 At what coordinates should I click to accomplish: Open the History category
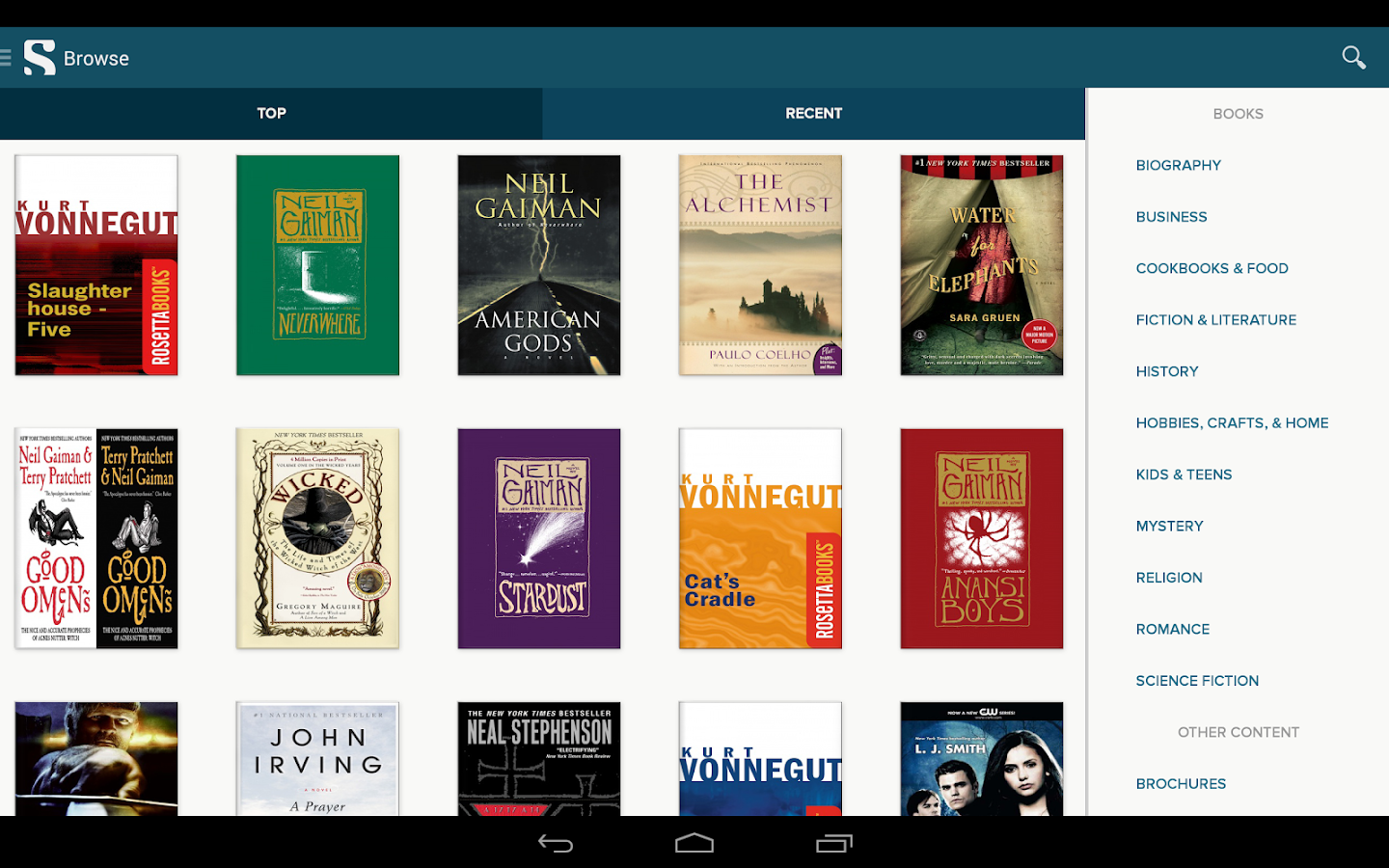(x=1167, y=371)
